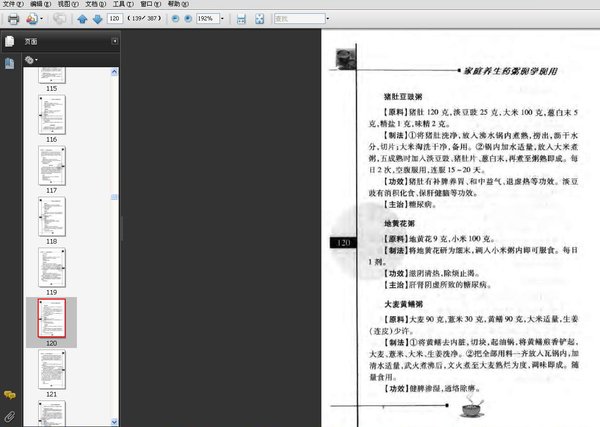Collapse the 页面 panel with its corner button

tap(115, 41)
